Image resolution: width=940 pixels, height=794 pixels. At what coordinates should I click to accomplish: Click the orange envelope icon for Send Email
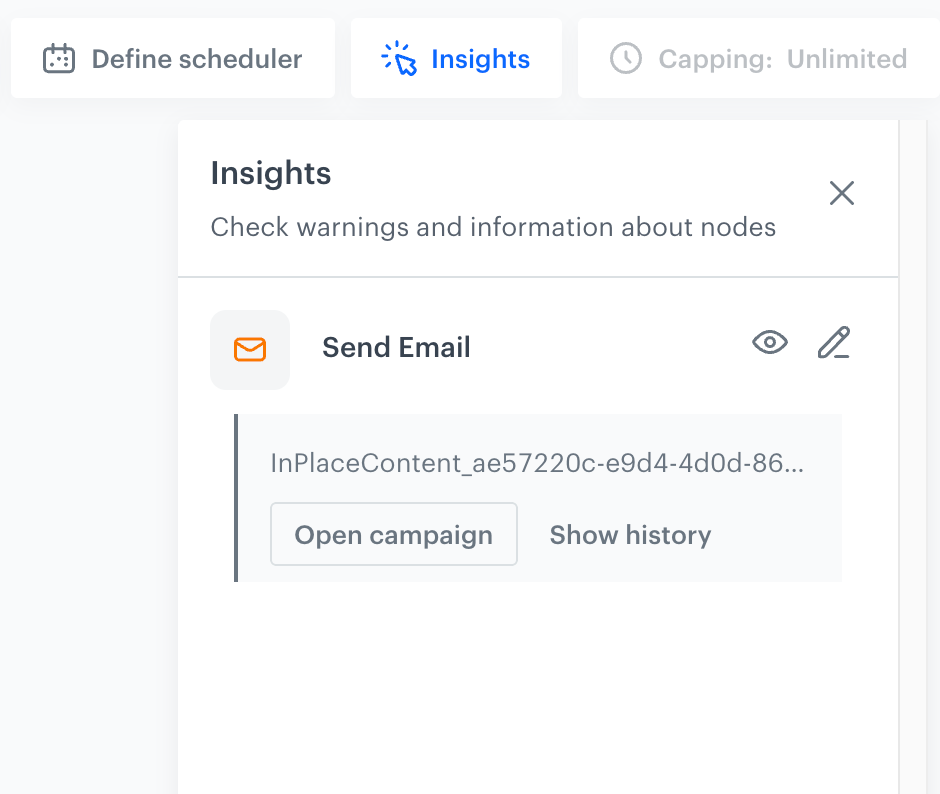coord(250,349)
